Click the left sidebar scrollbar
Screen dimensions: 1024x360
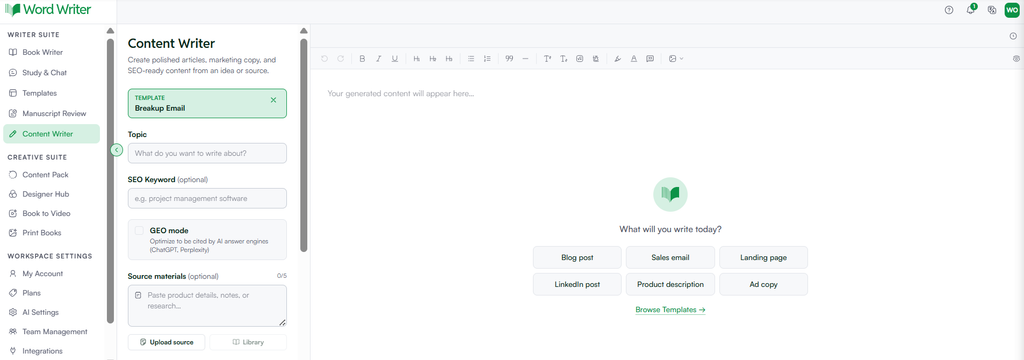coord(110,180)
